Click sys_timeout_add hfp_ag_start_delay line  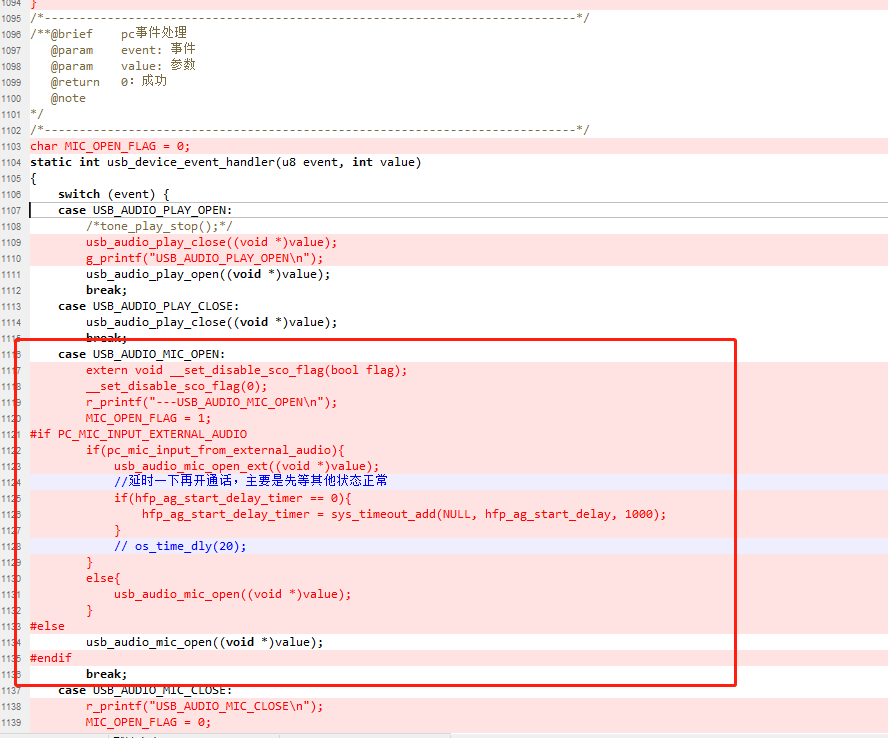point(404,514)
